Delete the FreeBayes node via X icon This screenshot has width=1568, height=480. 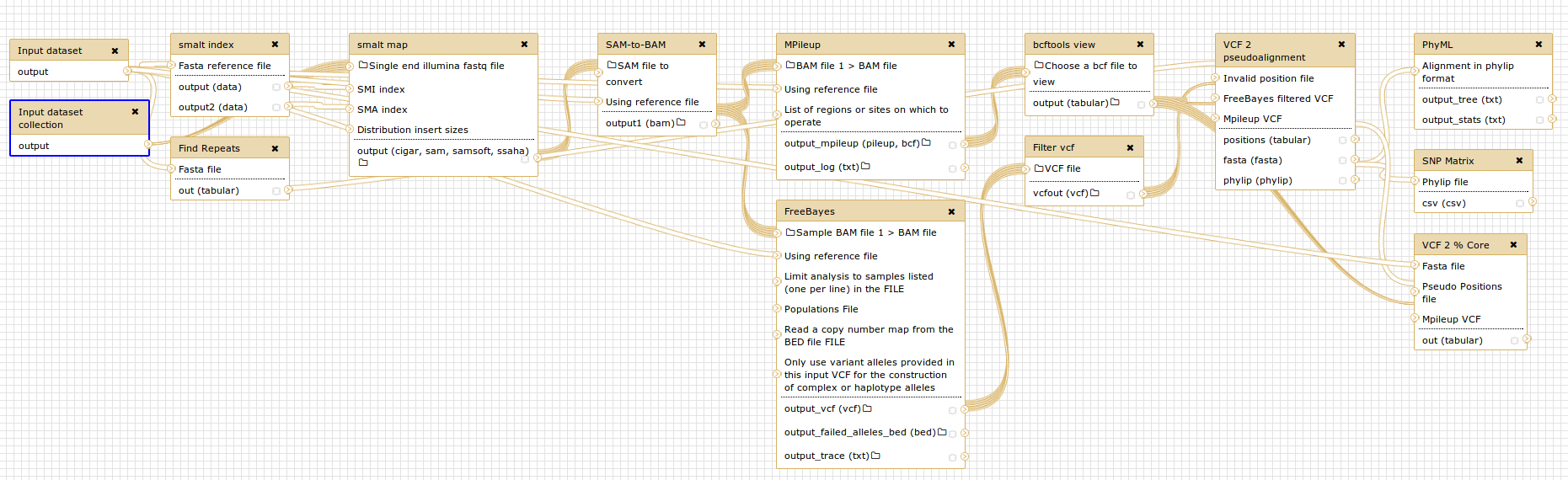(x=951, y=211)
